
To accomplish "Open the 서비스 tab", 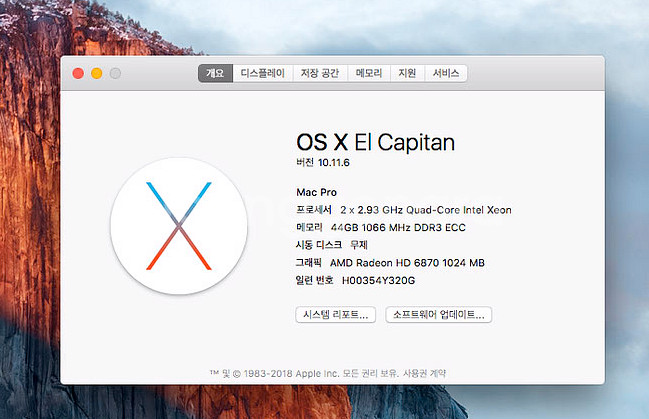I will point(446,73).
